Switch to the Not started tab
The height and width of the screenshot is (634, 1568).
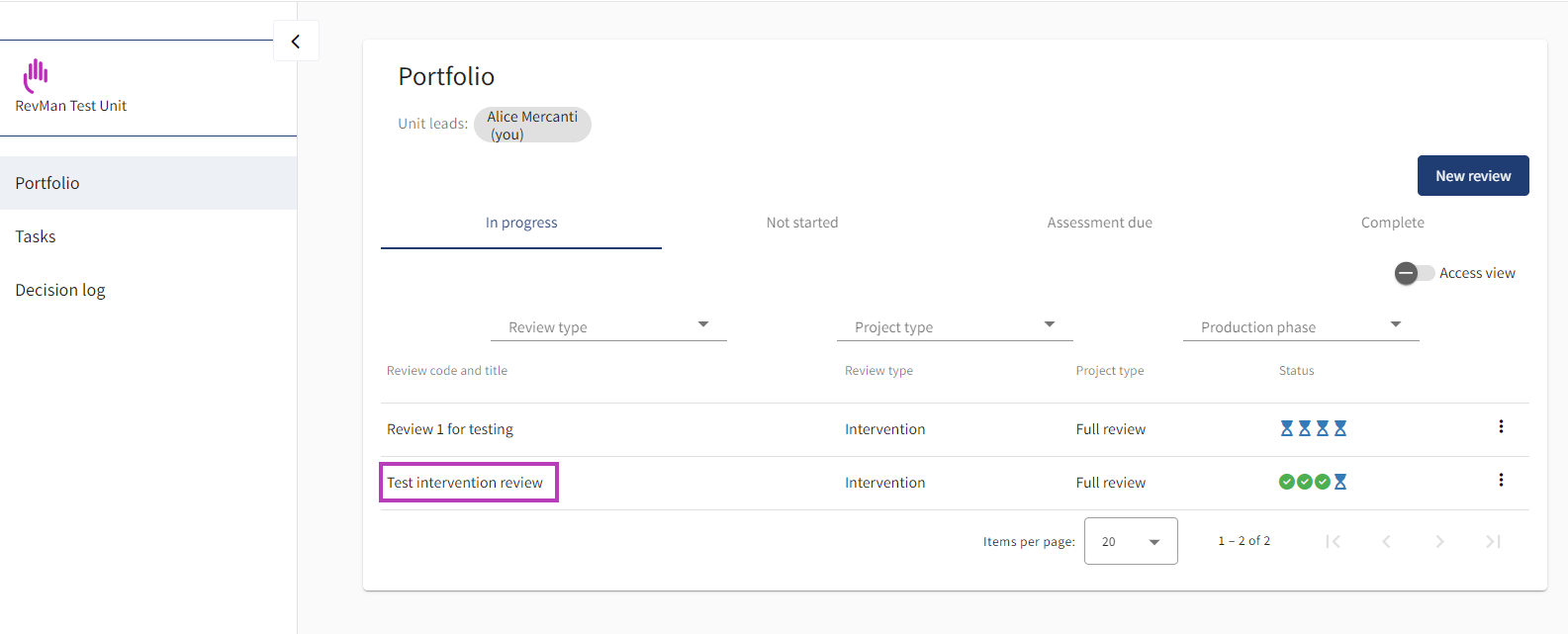(x=801, y=223)
